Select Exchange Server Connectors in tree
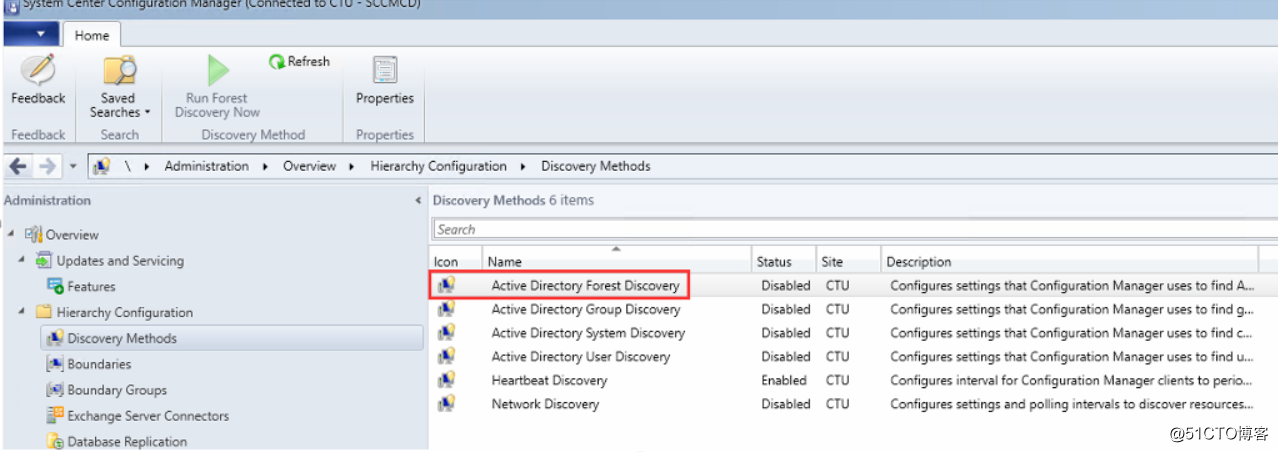1278x452 pixels. click(x=148, y=416)
